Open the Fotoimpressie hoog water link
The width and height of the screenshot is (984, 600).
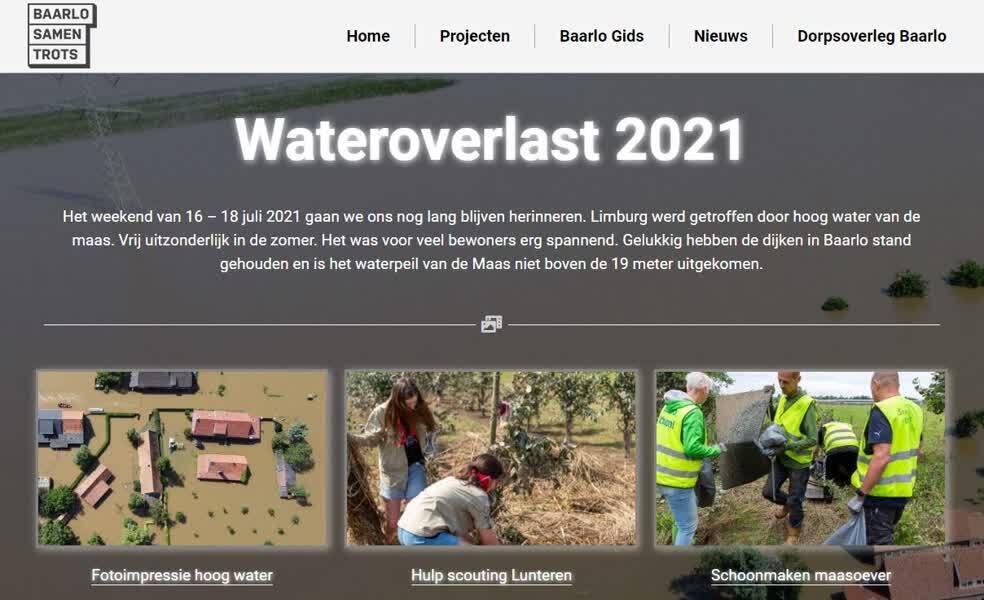(x=182, y=576)
